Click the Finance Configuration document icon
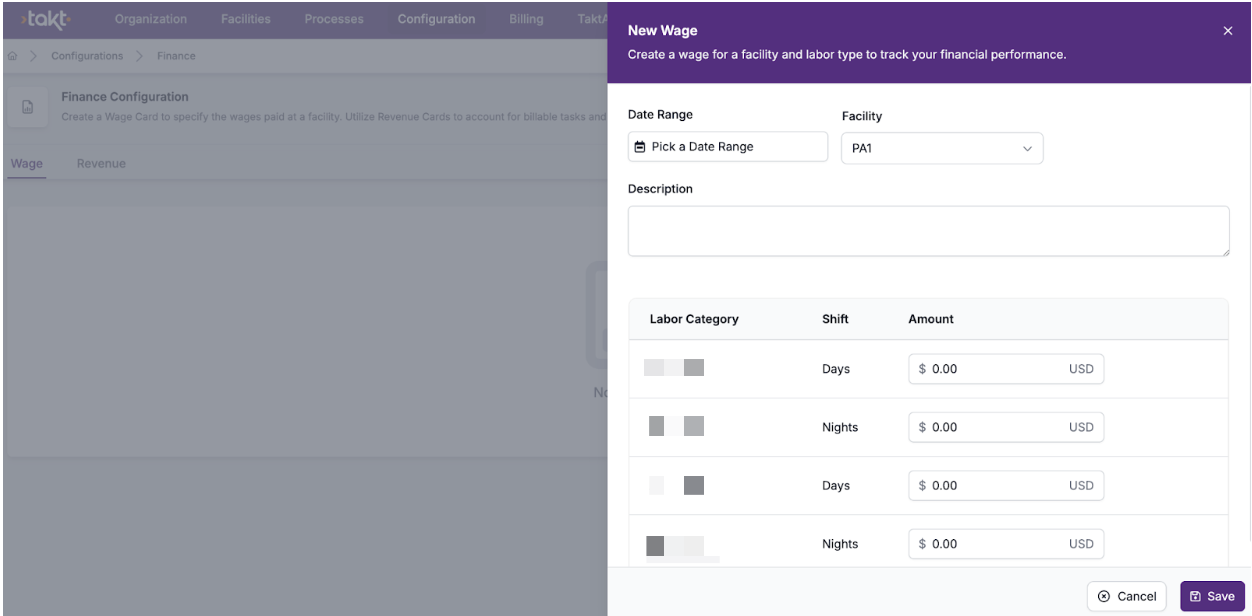This screenshot has width=1252, height=616. 28,107
